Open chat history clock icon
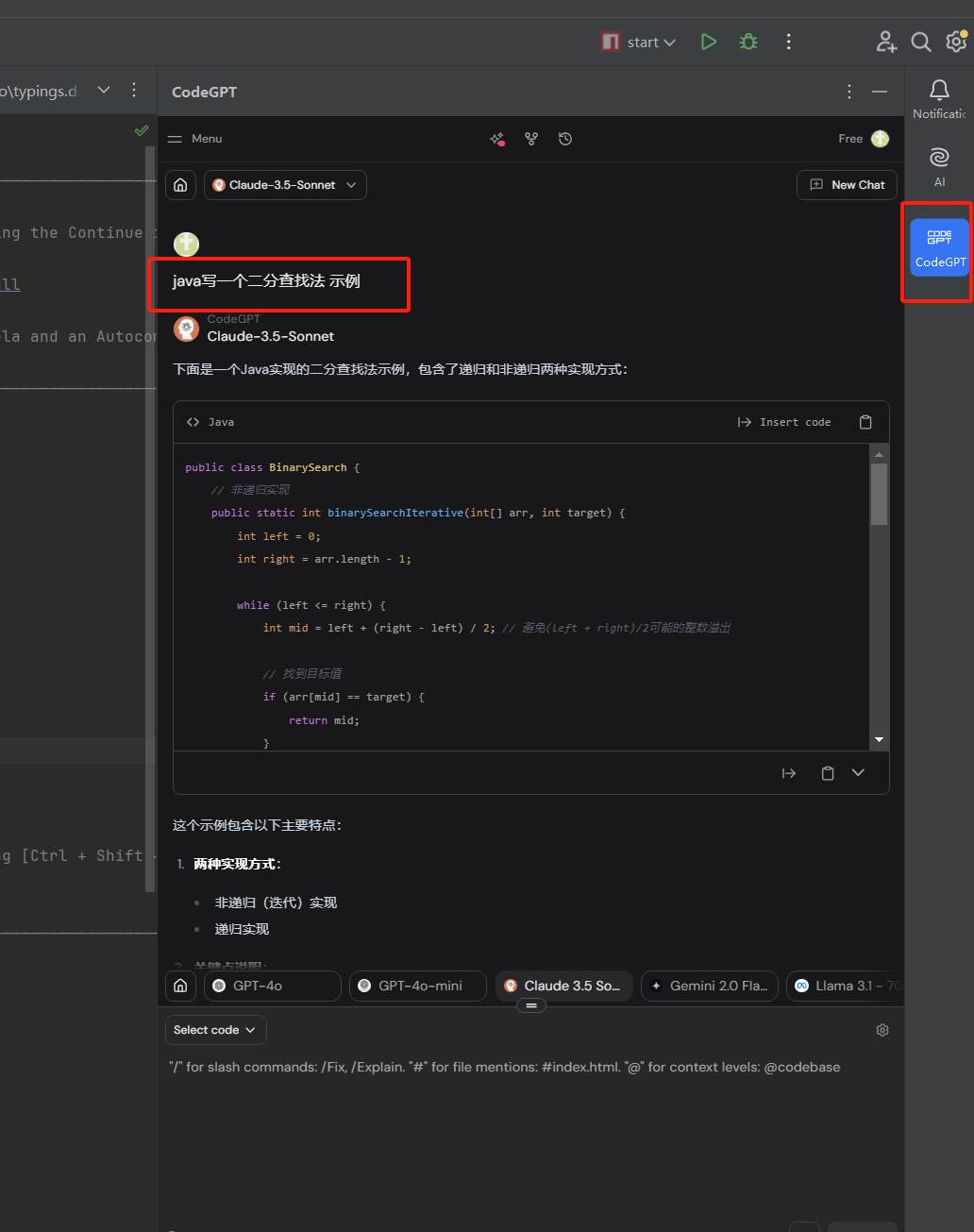 click(x=565, y=139)
